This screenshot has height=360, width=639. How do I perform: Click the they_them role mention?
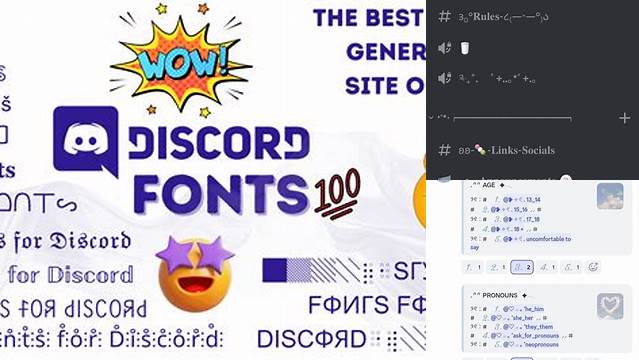pos(527,327)
